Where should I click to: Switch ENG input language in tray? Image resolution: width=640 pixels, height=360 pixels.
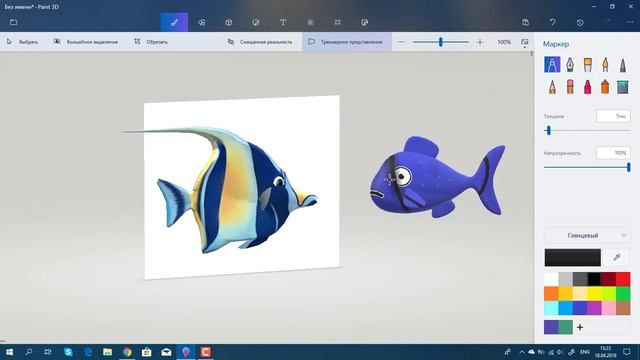click(585, 352)
